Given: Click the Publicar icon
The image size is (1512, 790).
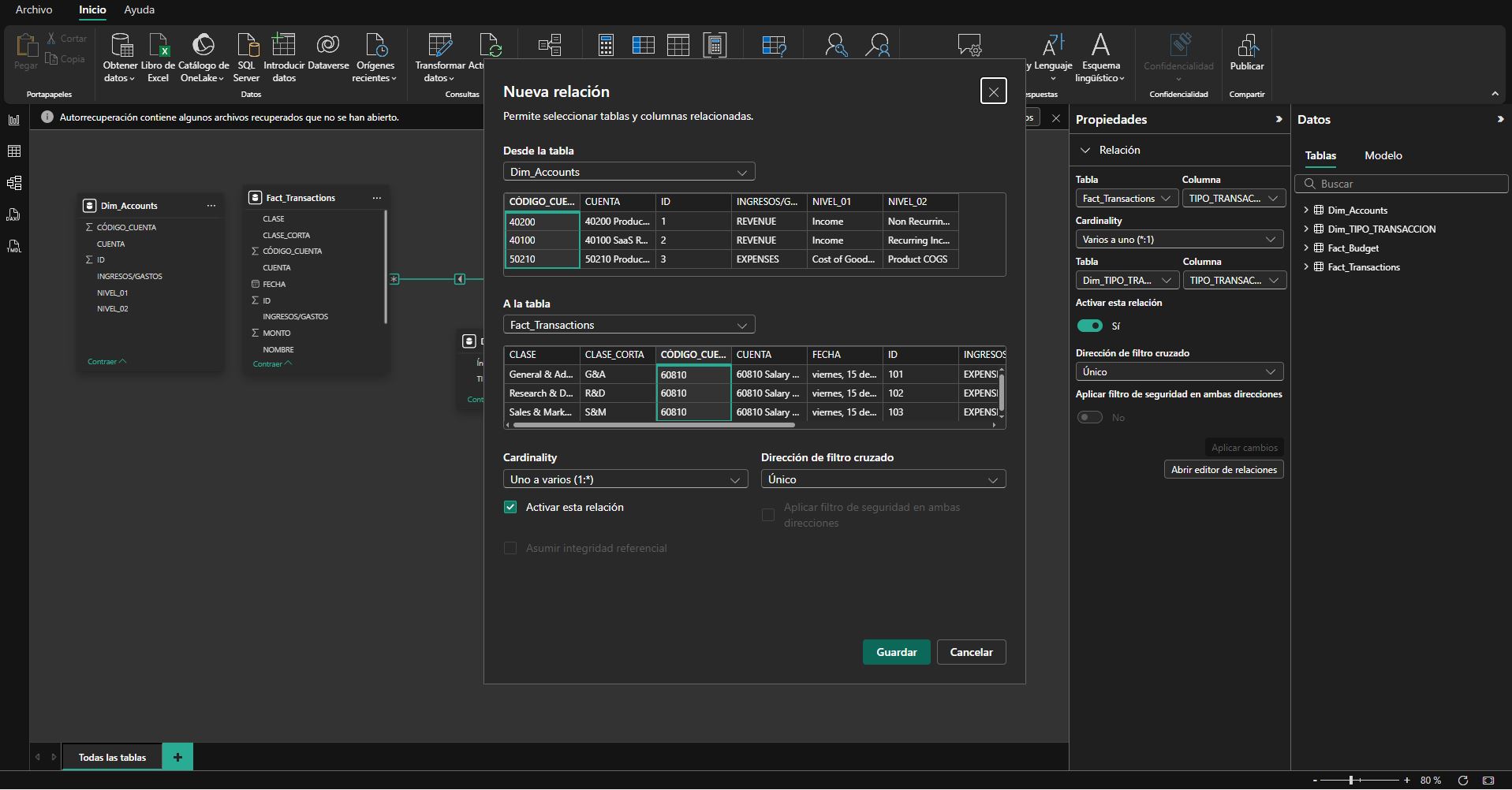Looking at the screenshot, I should [1247, 46].
